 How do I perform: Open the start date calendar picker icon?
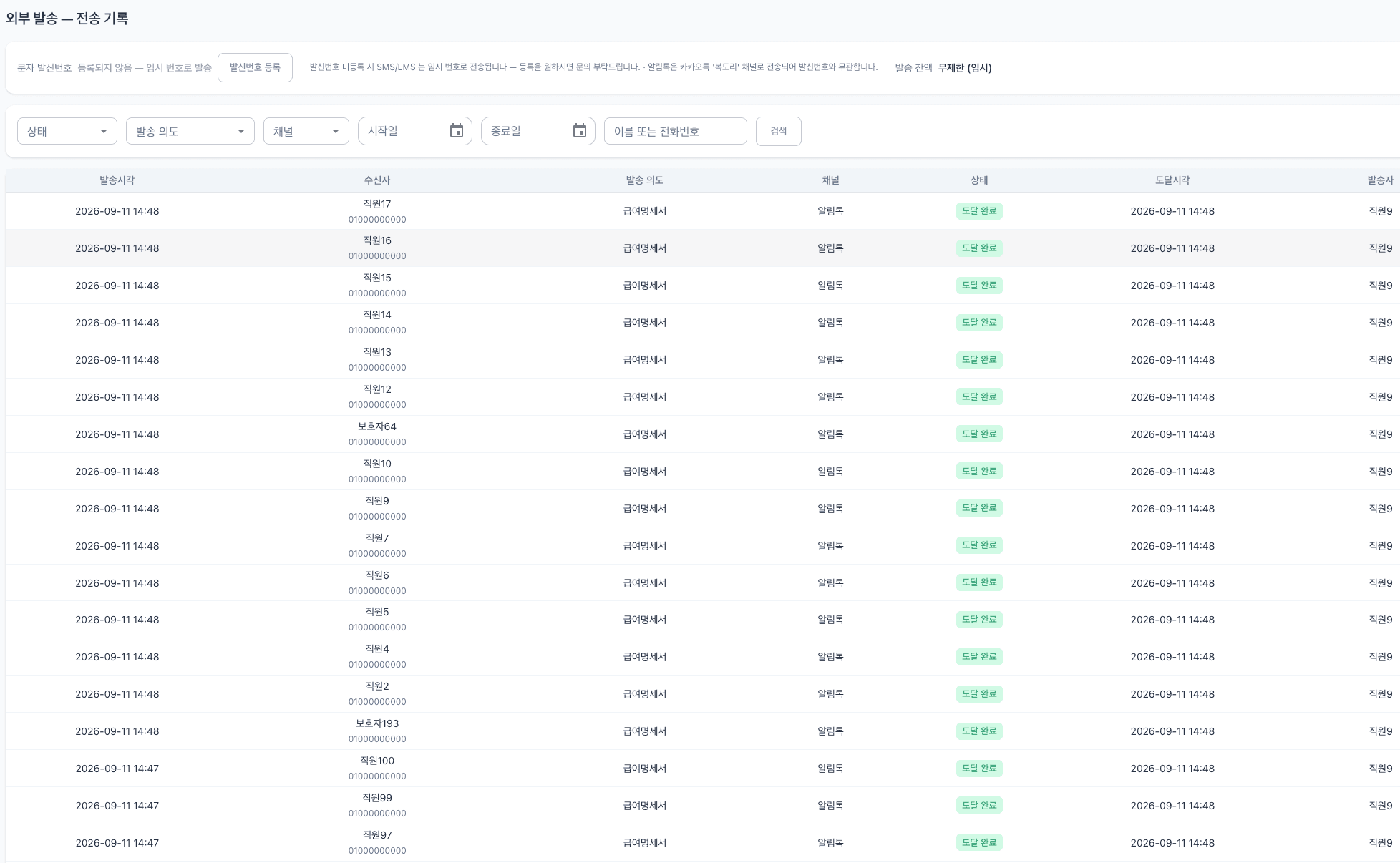pos(457,131)
